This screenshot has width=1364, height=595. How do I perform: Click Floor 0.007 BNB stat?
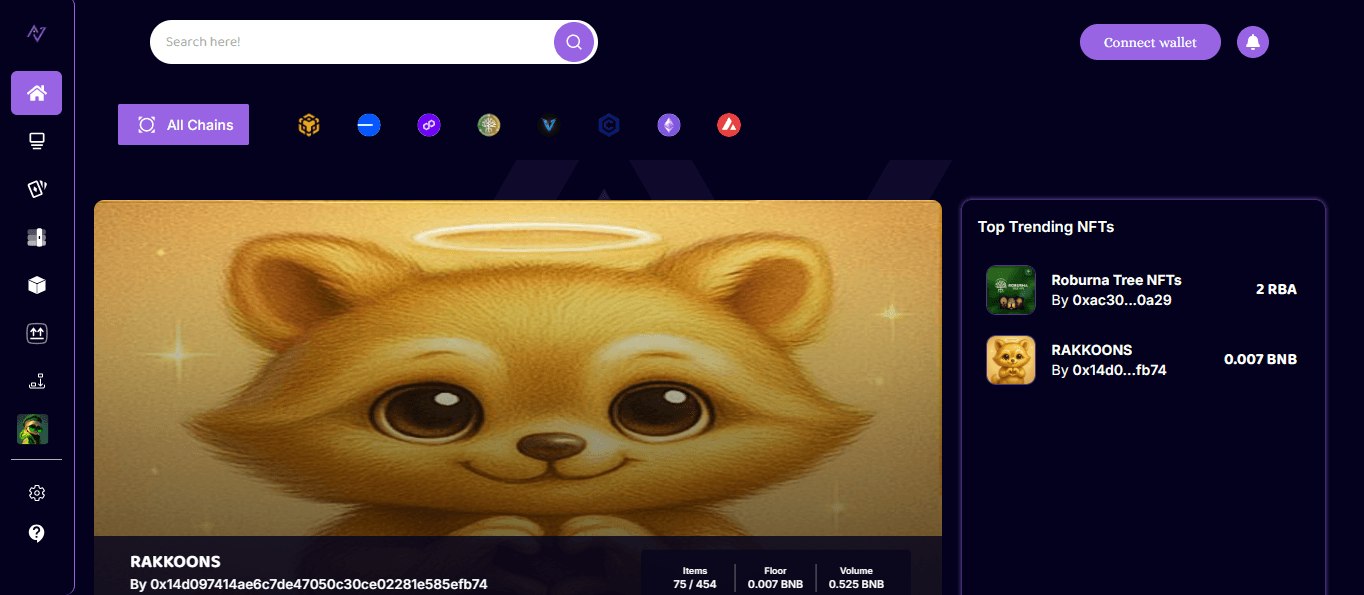[775, 578]
